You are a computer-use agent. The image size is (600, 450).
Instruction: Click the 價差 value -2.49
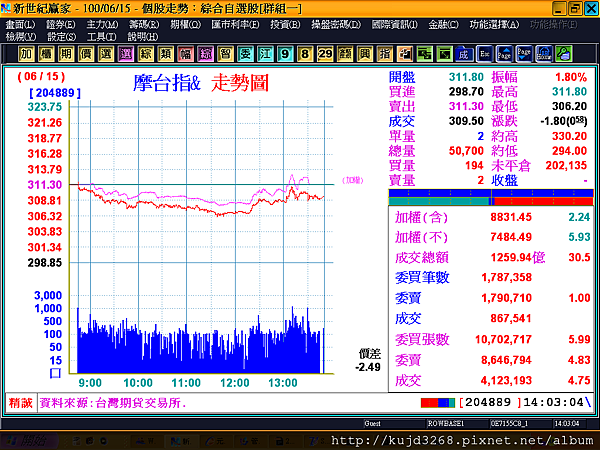[368, 367]
